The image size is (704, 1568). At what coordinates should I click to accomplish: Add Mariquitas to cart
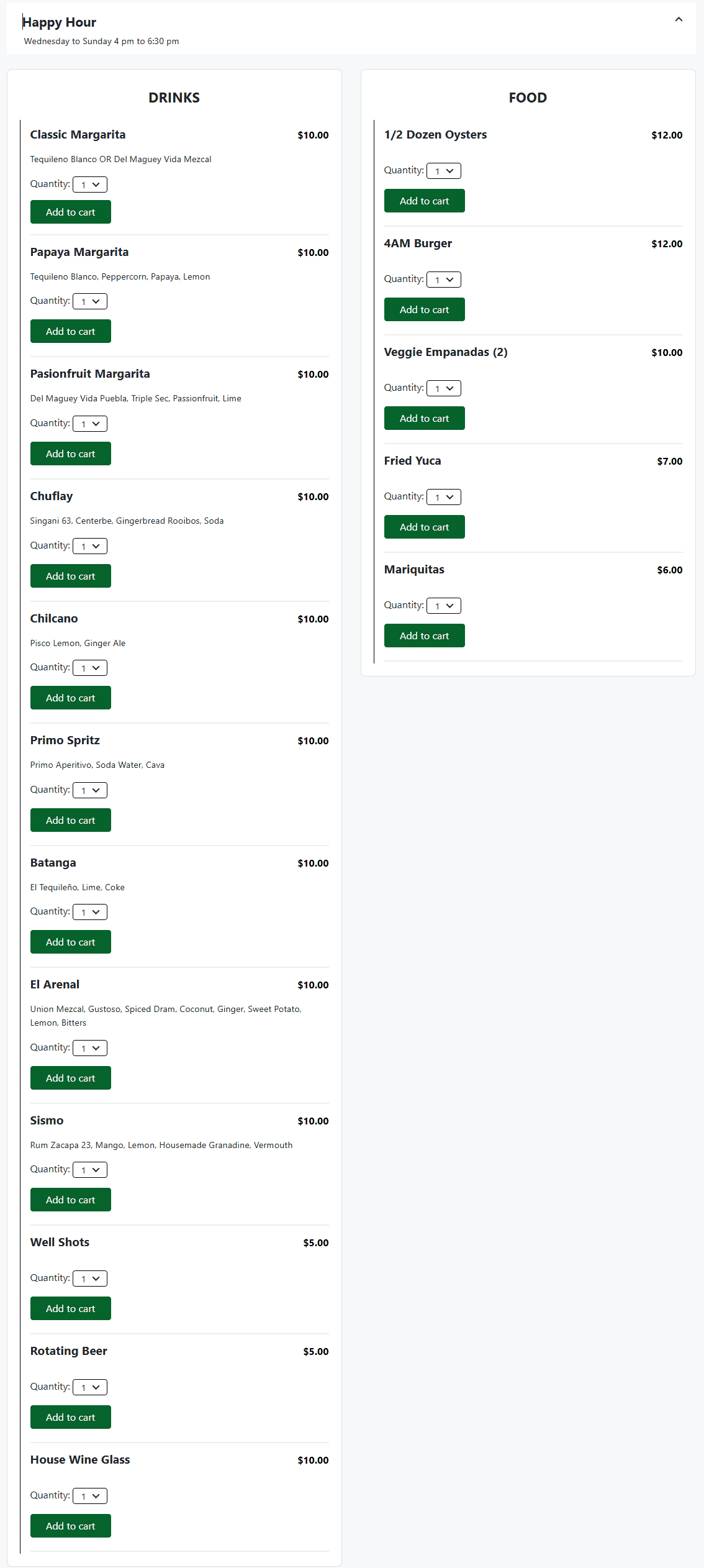tap(425, 636)
